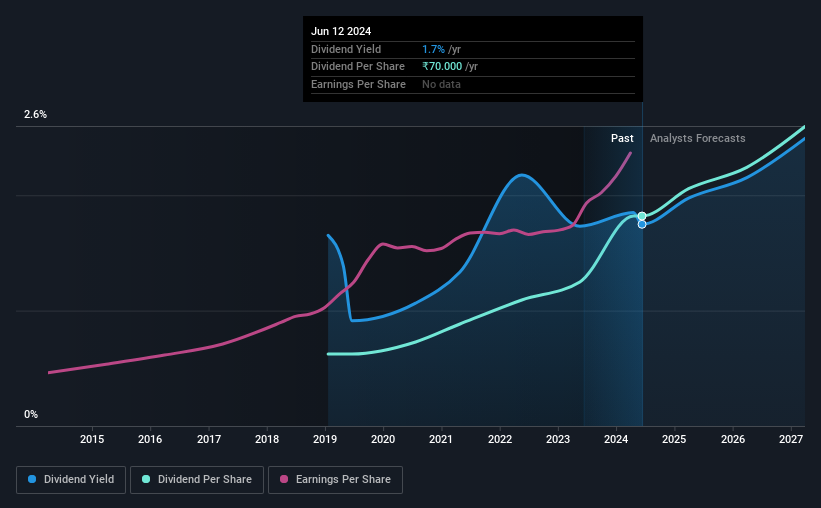
Task: Click the 2023 x-axis label
Action: coord(558,439)
